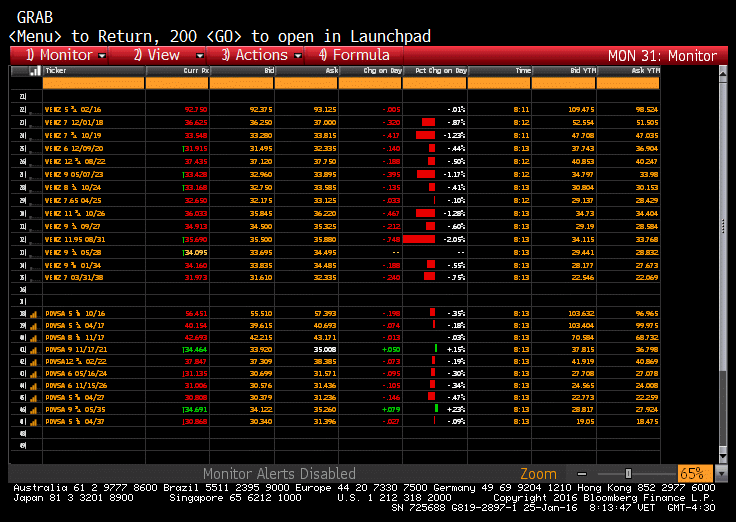
Task: Click the MON 31: Monitor title label
Action: tap(662, 56)
